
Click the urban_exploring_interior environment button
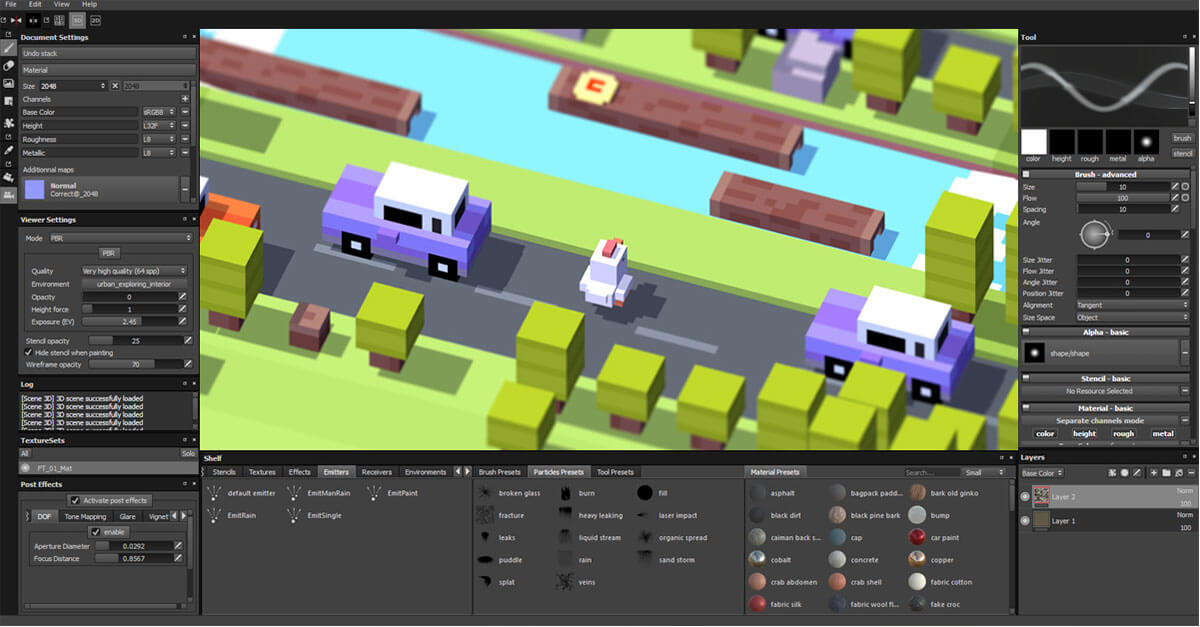click(134, 284)
